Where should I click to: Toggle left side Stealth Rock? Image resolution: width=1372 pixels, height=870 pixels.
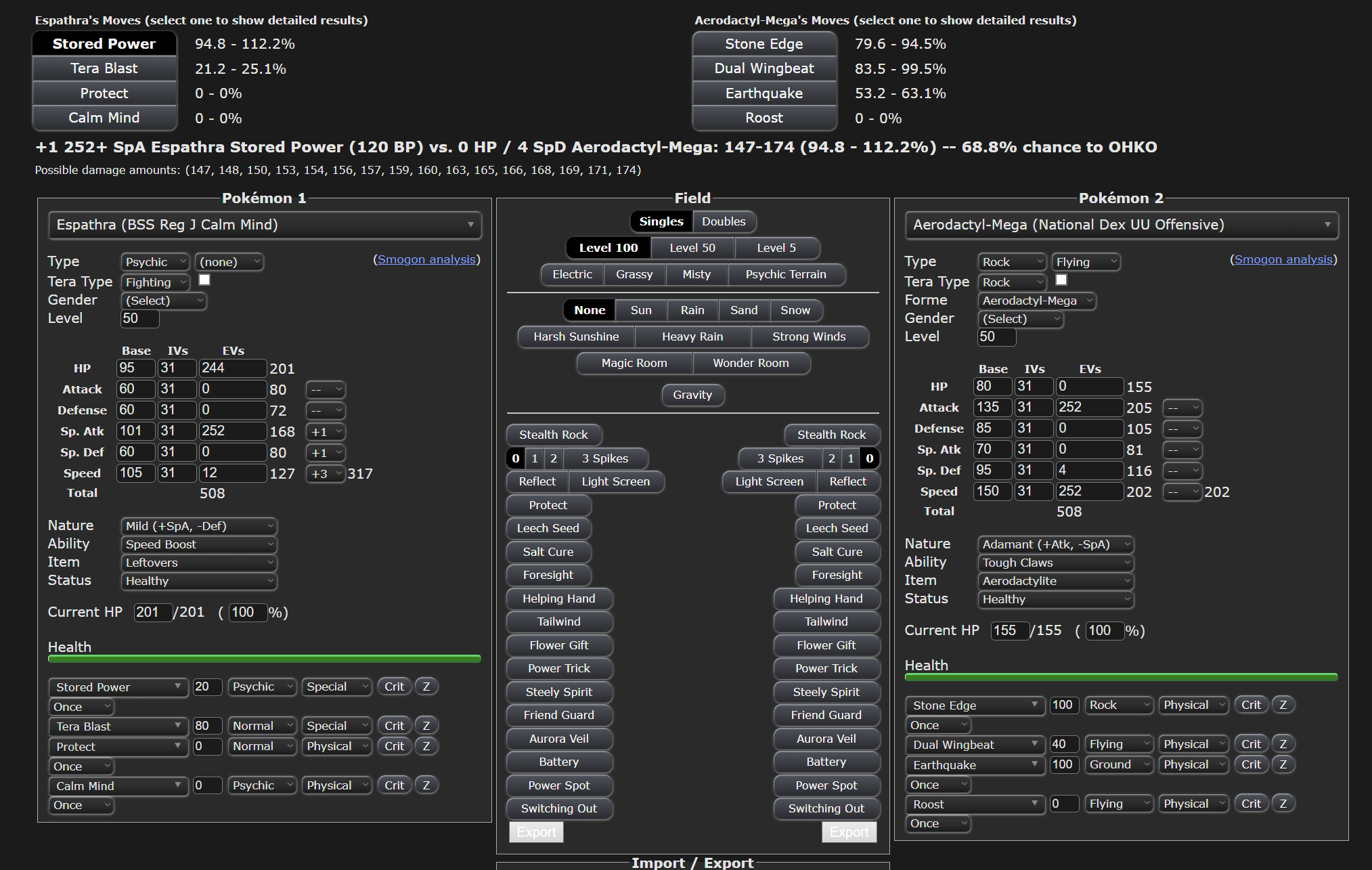(x=553, y=435)
